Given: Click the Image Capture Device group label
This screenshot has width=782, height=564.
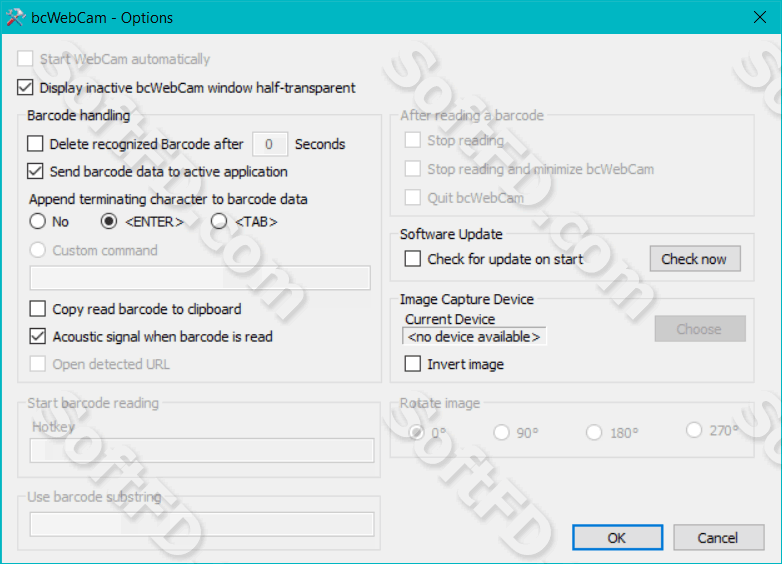Looking at the screenshot, I should pos(467,299).
